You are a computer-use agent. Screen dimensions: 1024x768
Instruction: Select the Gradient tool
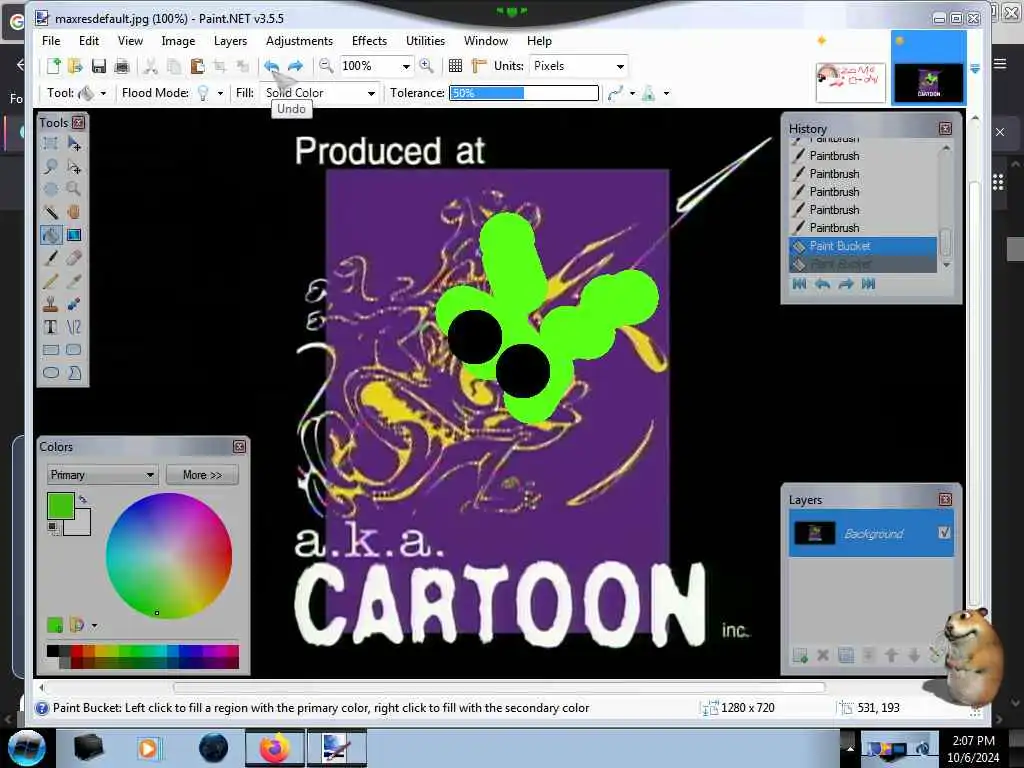click(x=74, y=235)
